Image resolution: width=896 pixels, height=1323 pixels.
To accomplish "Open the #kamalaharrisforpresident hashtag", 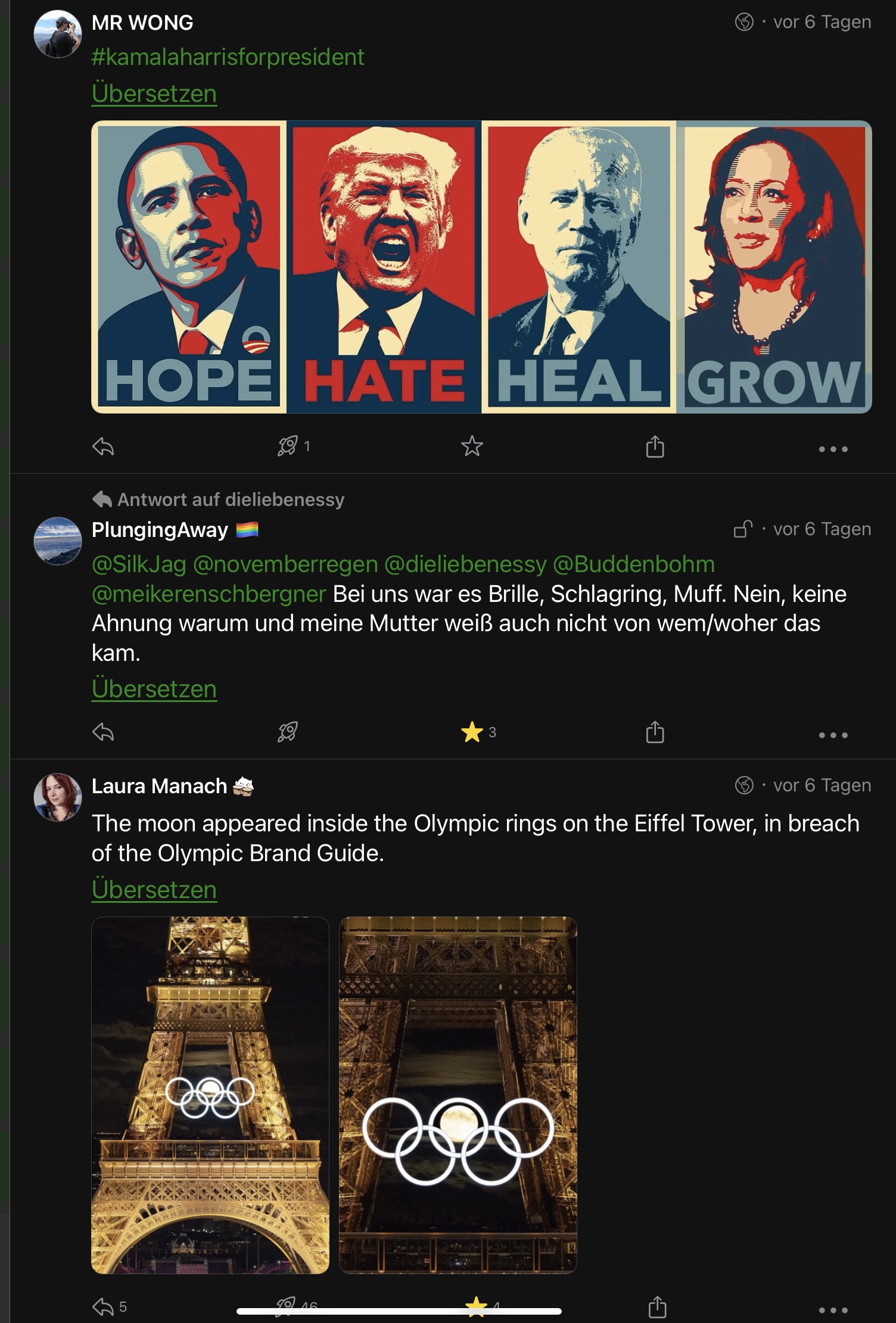I will click(228, 57).
